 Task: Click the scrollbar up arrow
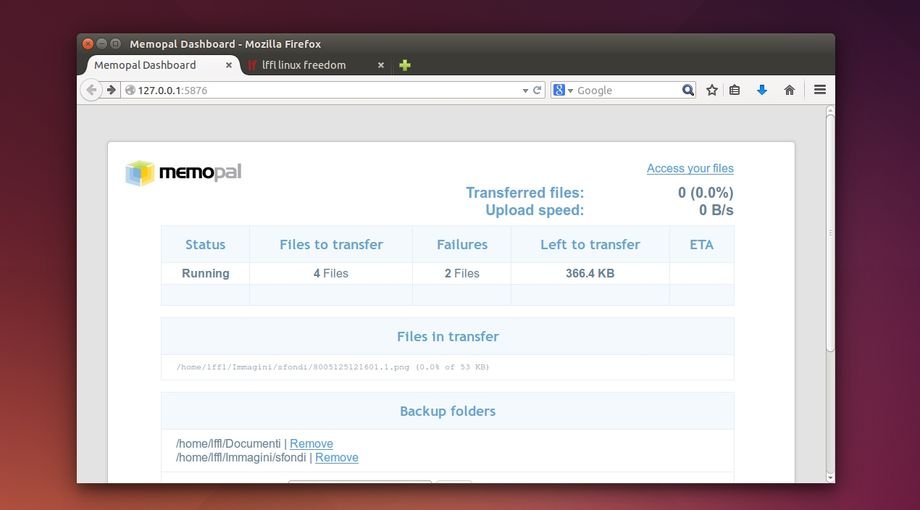pyautogui.click(x=830, y=110)
